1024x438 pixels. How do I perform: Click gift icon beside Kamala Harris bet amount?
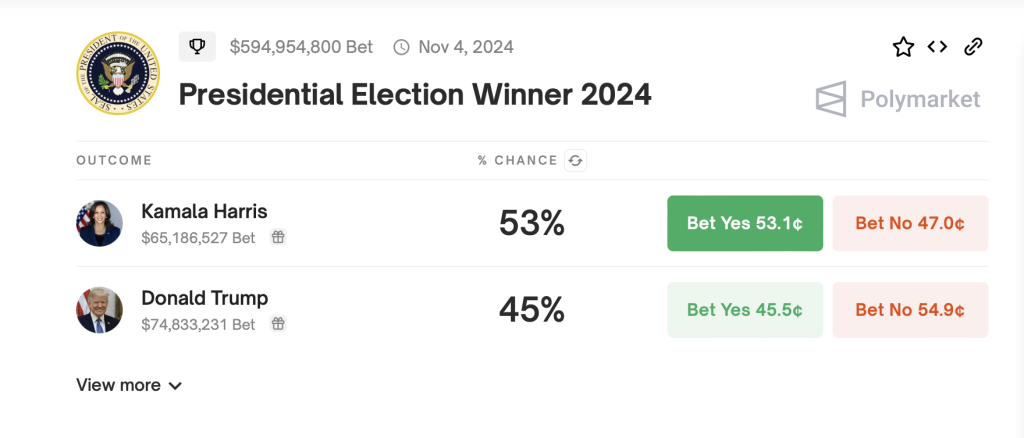(278, 237)
